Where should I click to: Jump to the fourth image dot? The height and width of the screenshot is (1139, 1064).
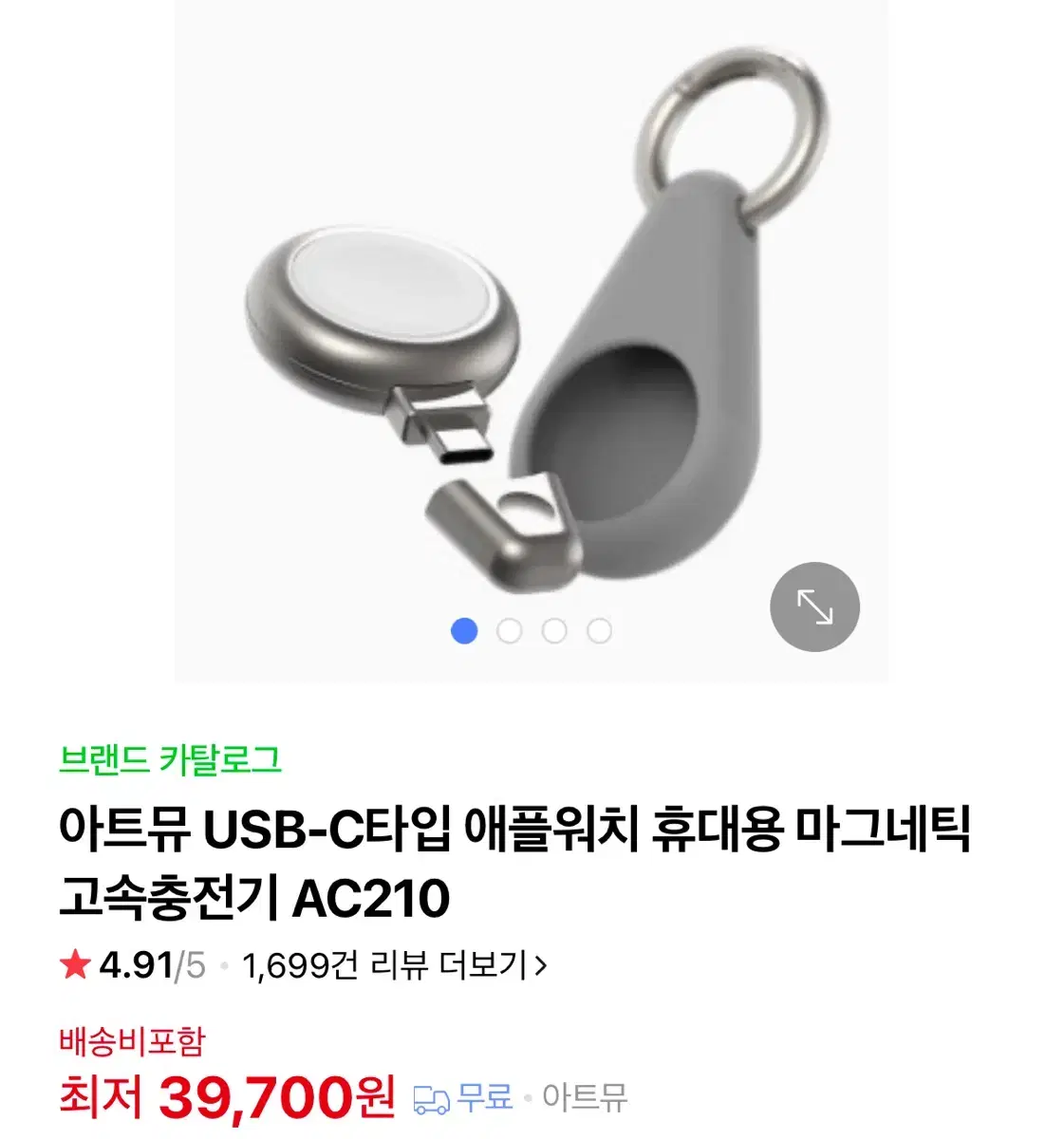point(599,630)
